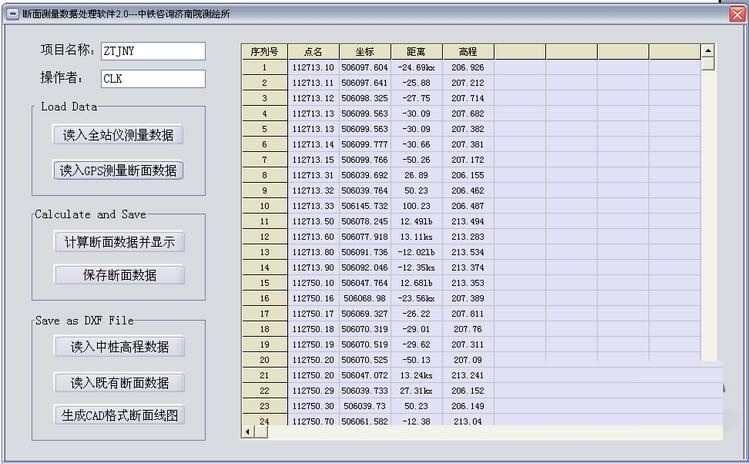
Task: Select row header 3 in the table
Action: 264,98
